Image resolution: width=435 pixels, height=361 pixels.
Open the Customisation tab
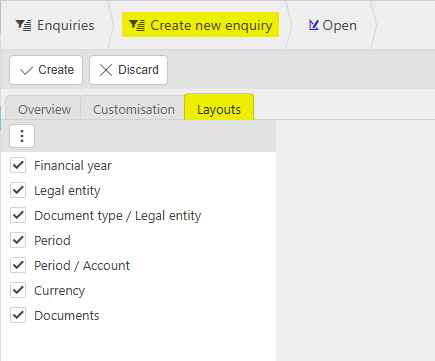134,109
